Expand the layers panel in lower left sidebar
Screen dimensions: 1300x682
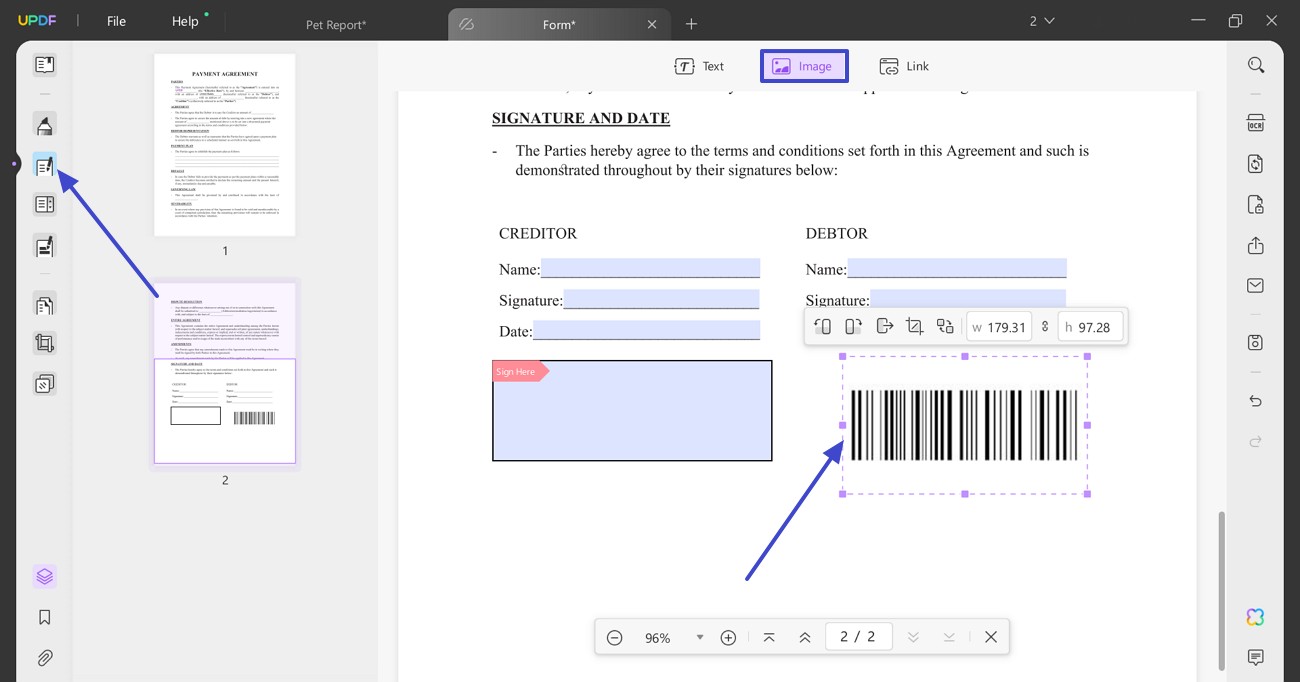pos(44,576)
